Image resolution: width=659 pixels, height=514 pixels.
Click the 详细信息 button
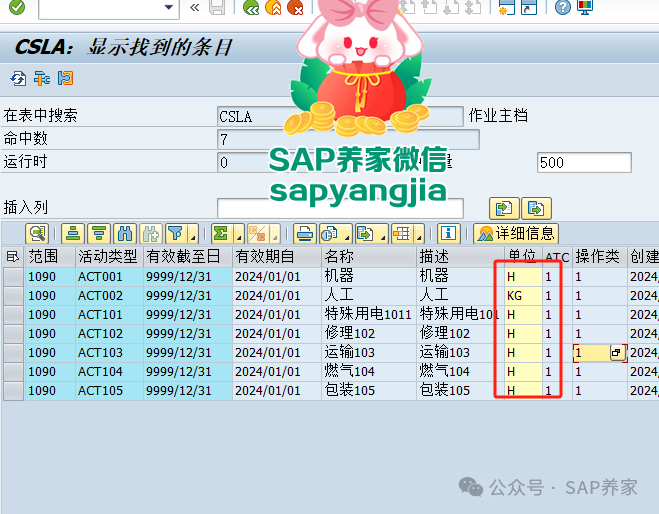516,234
